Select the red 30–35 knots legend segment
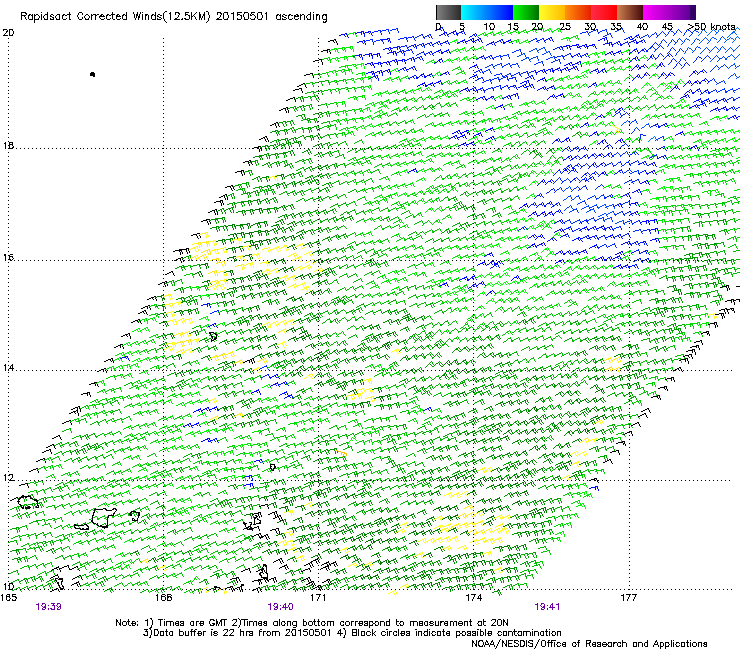This screenshot has width=740, height=650. tap(604, 12)
